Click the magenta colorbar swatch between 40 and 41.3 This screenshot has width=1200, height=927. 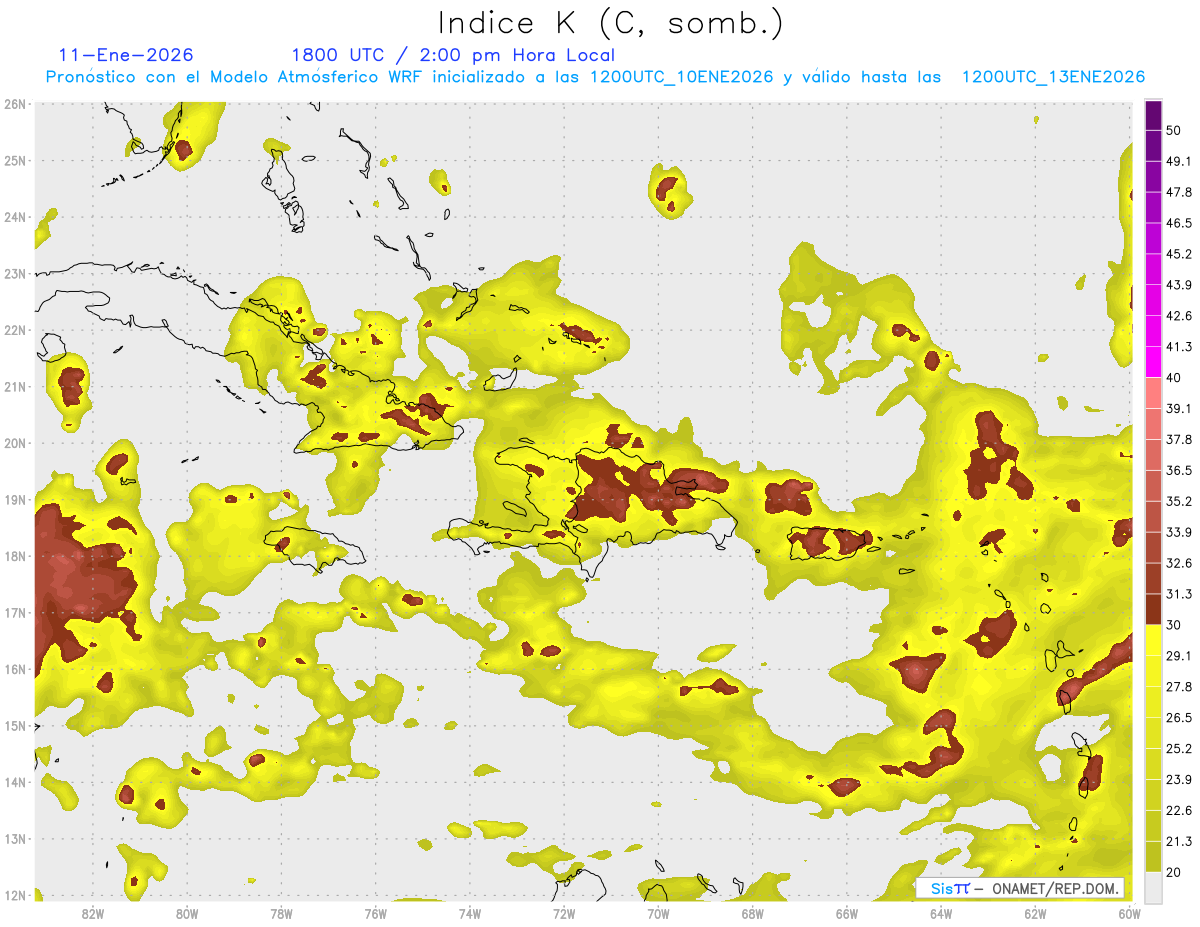(x=1153, y=362)
